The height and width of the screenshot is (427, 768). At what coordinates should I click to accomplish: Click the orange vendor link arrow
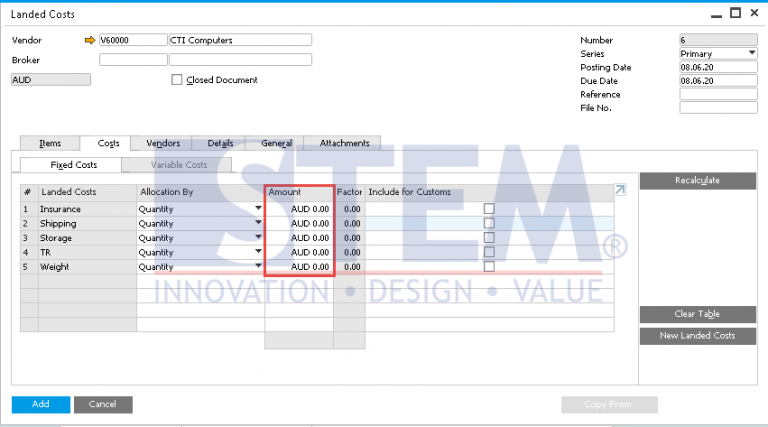89,40
